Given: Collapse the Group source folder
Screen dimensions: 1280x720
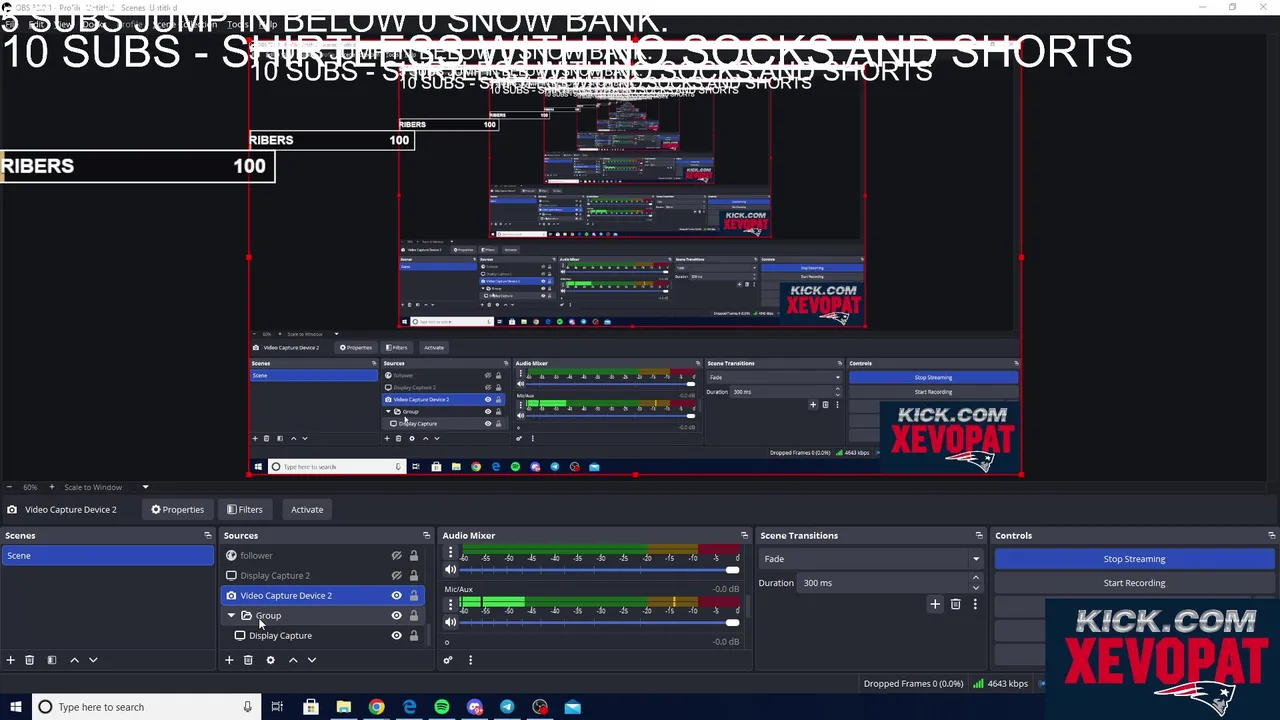Looking at the screenshot, I should click(x=231, y=616).
